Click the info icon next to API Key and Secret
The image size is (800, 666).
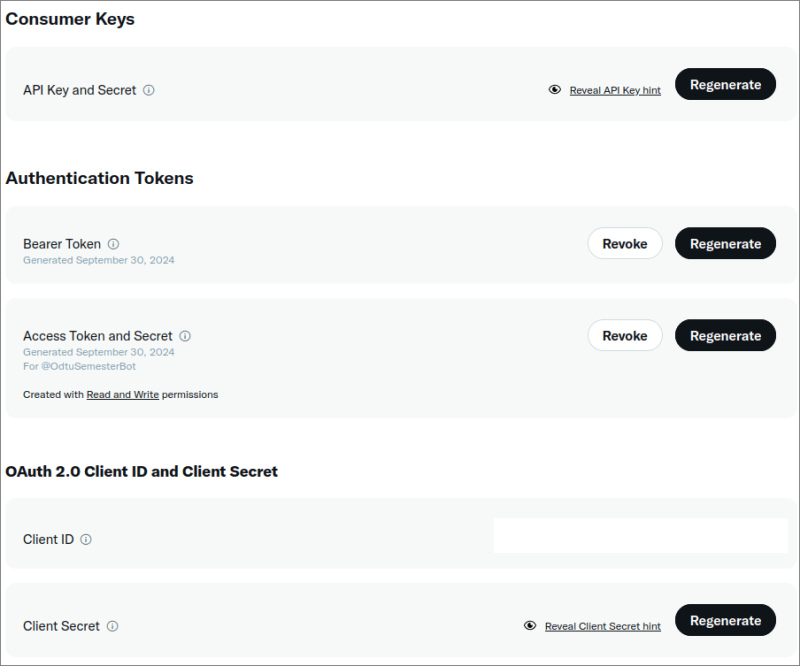click(149, 89)
